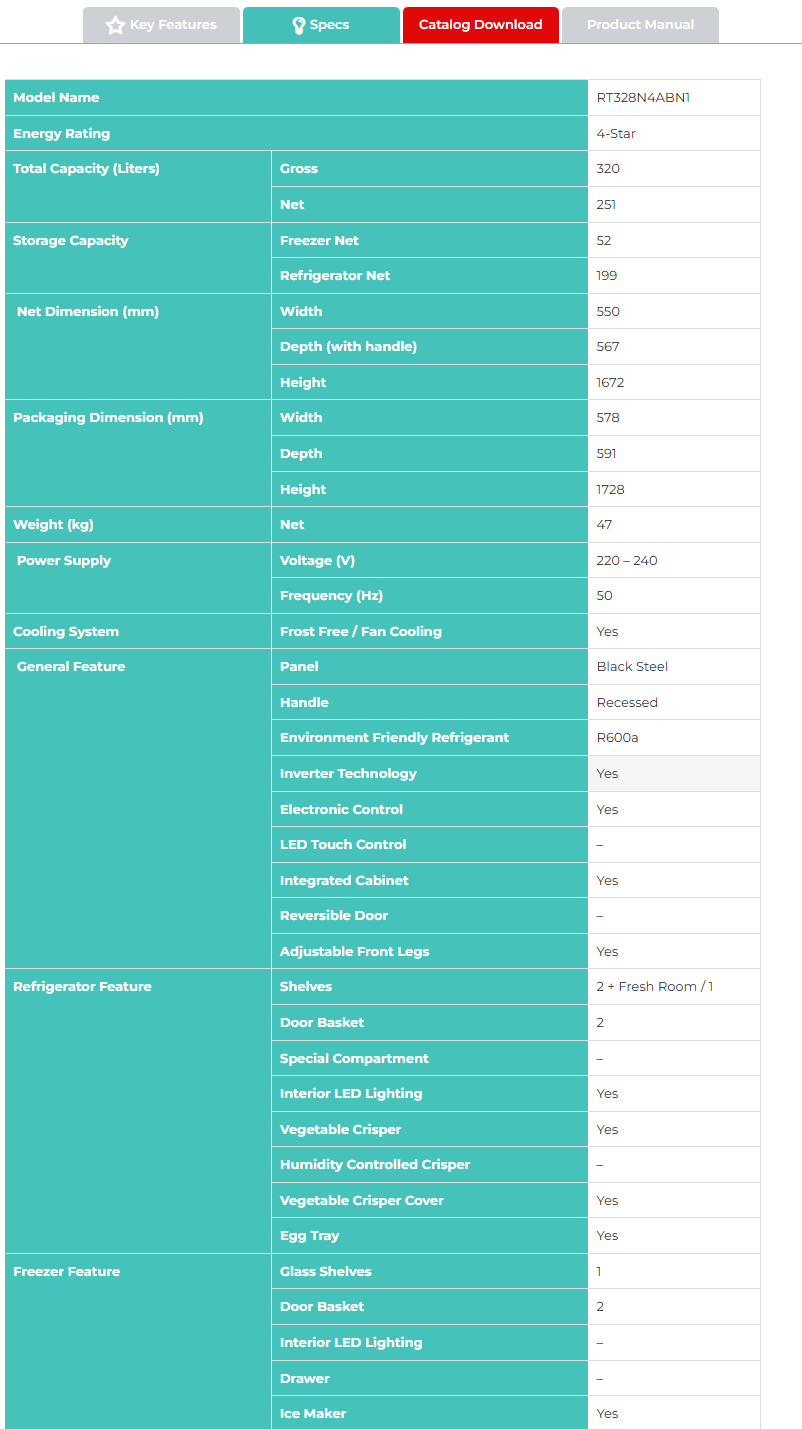
Task: Click the Inverter Technology label
Action: coord(348,774)
